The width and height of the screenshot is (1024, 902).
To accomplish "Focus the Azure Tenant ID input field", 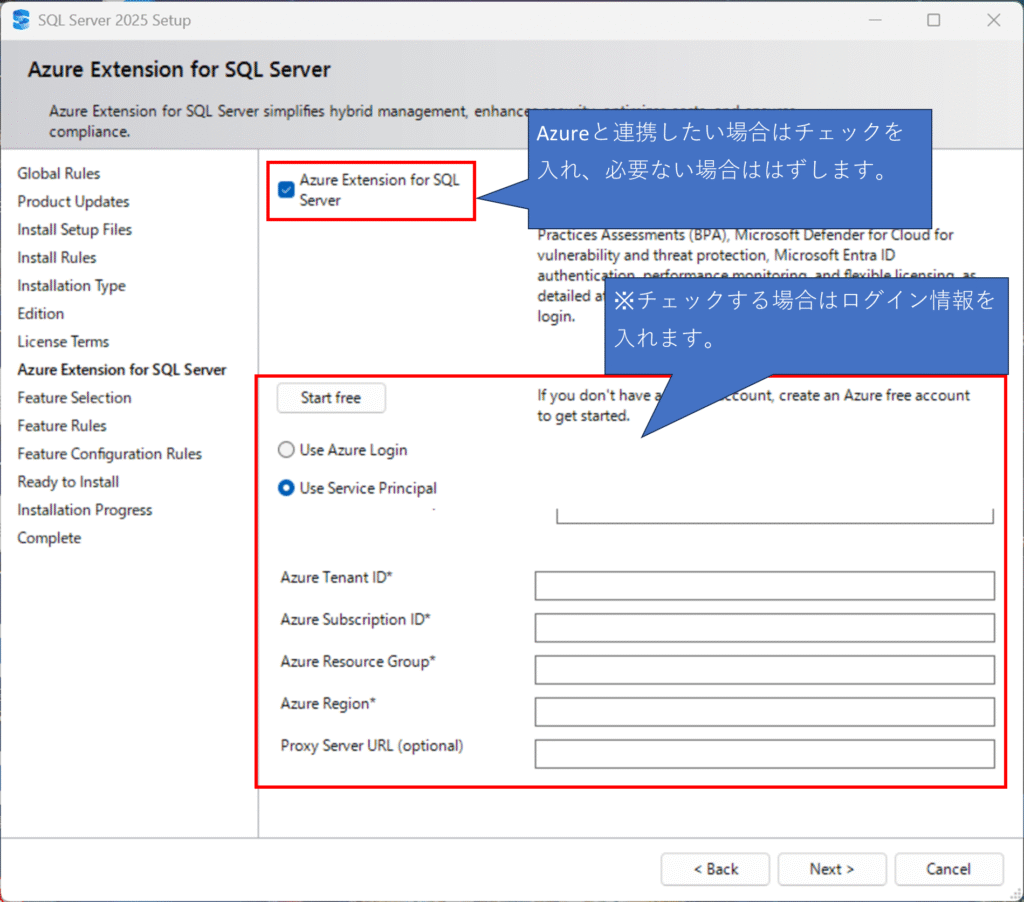I will tap(765, 586).
